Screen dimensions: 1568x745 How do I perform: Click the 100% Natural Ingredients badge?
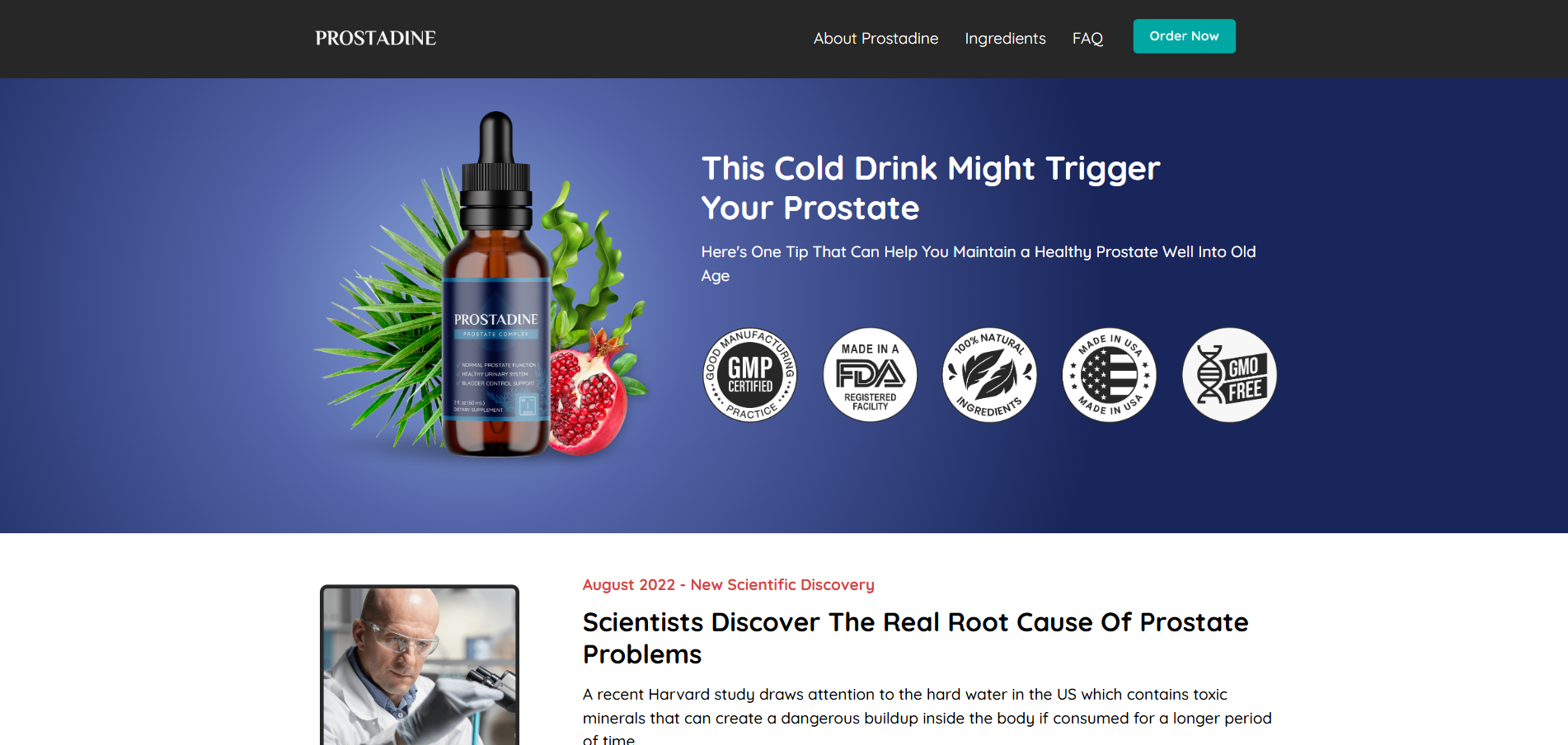(989, 375)
